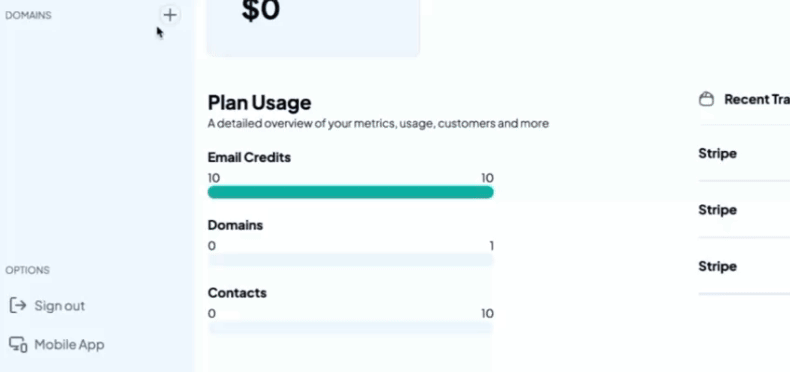Add a new domain with plus icon
Screen dimensions: 790x372
(170, 15)
